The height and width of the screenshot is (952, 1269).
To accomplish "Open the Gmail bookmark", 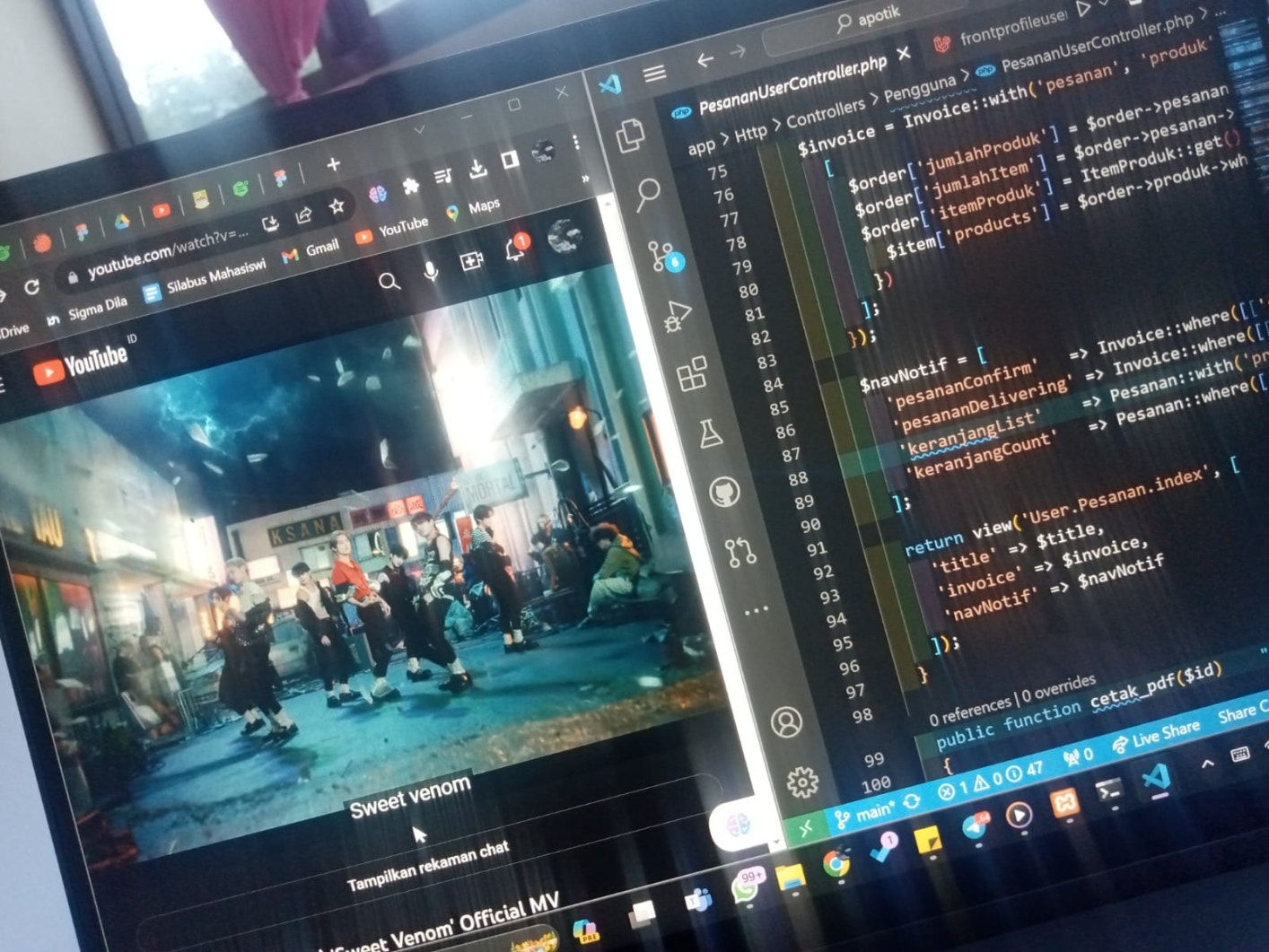I will pyautogui.click(x=312, y=250).
